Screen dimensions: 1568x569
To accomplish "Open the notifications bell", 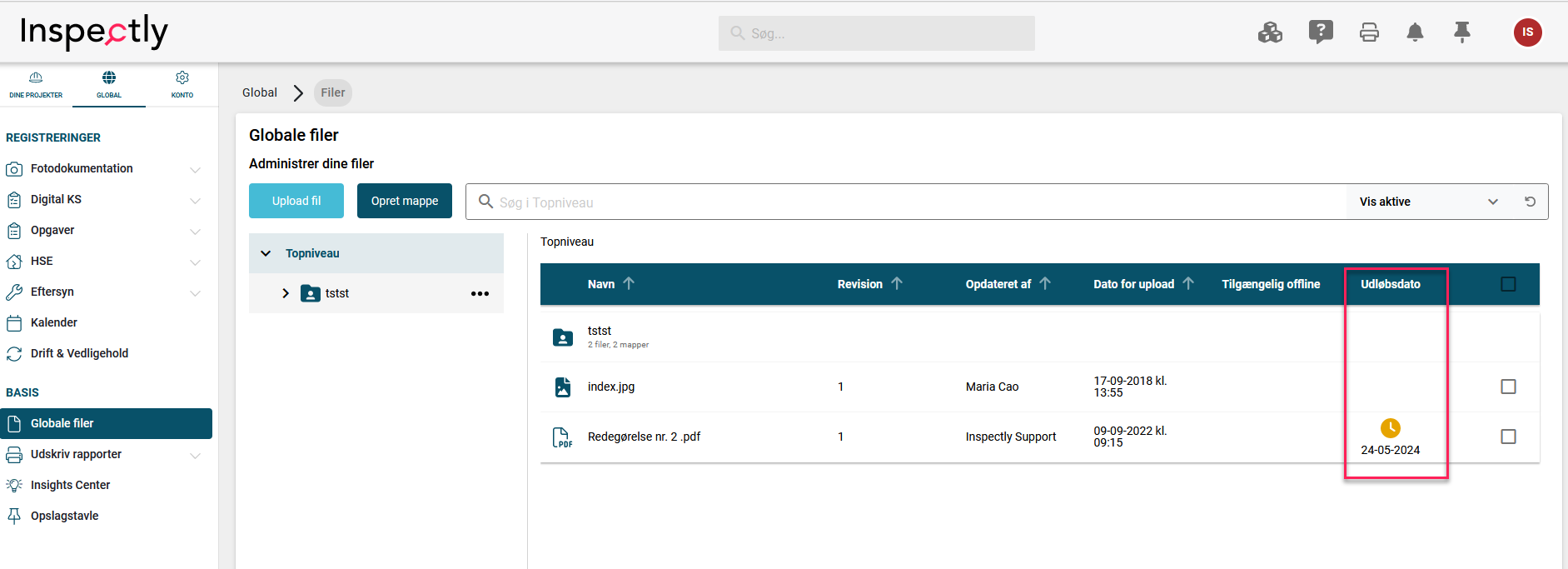I will [x=1415, y=32].
